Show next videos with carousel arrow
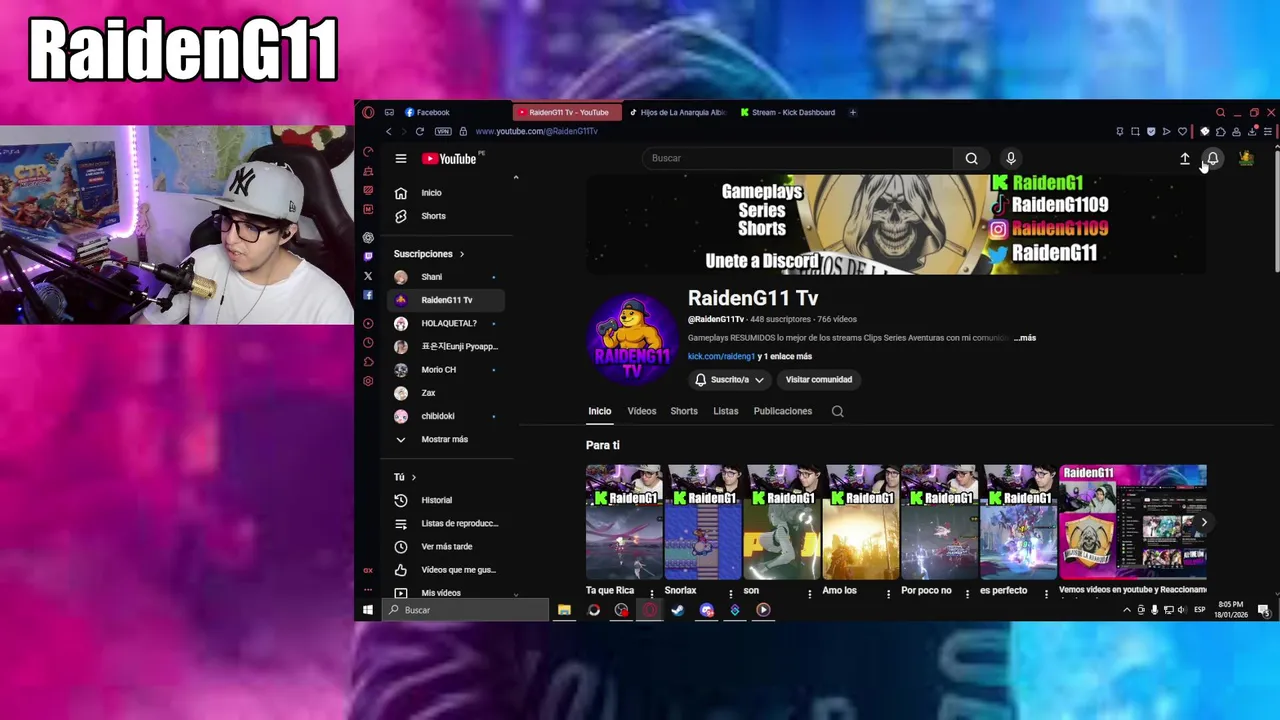Viewport: 1280px width, 720px height. [x=1204, y=522]
